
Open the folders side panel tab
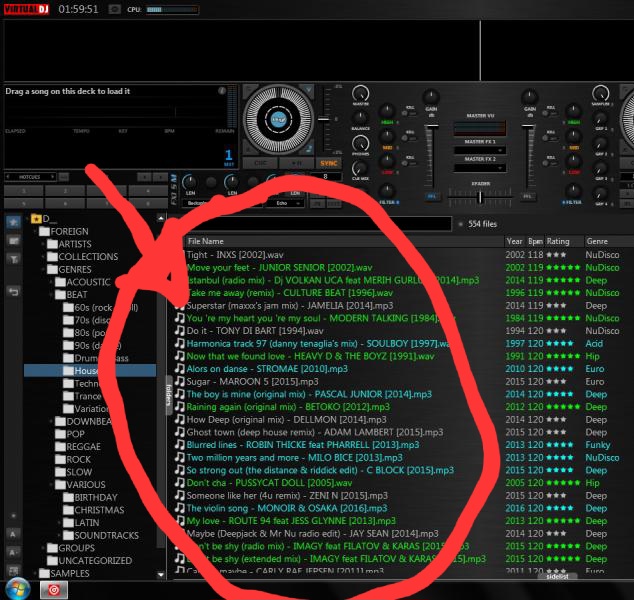(169, 395)
